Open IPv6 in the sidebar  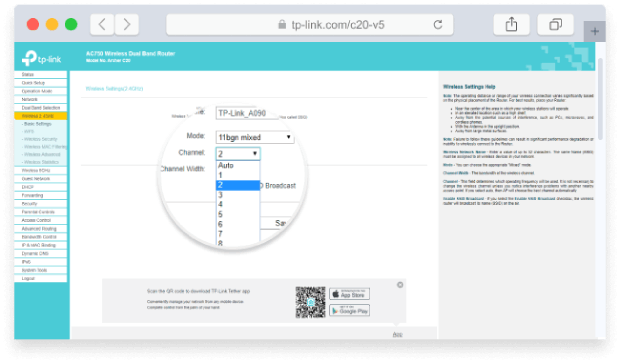(x=41, y=262)
